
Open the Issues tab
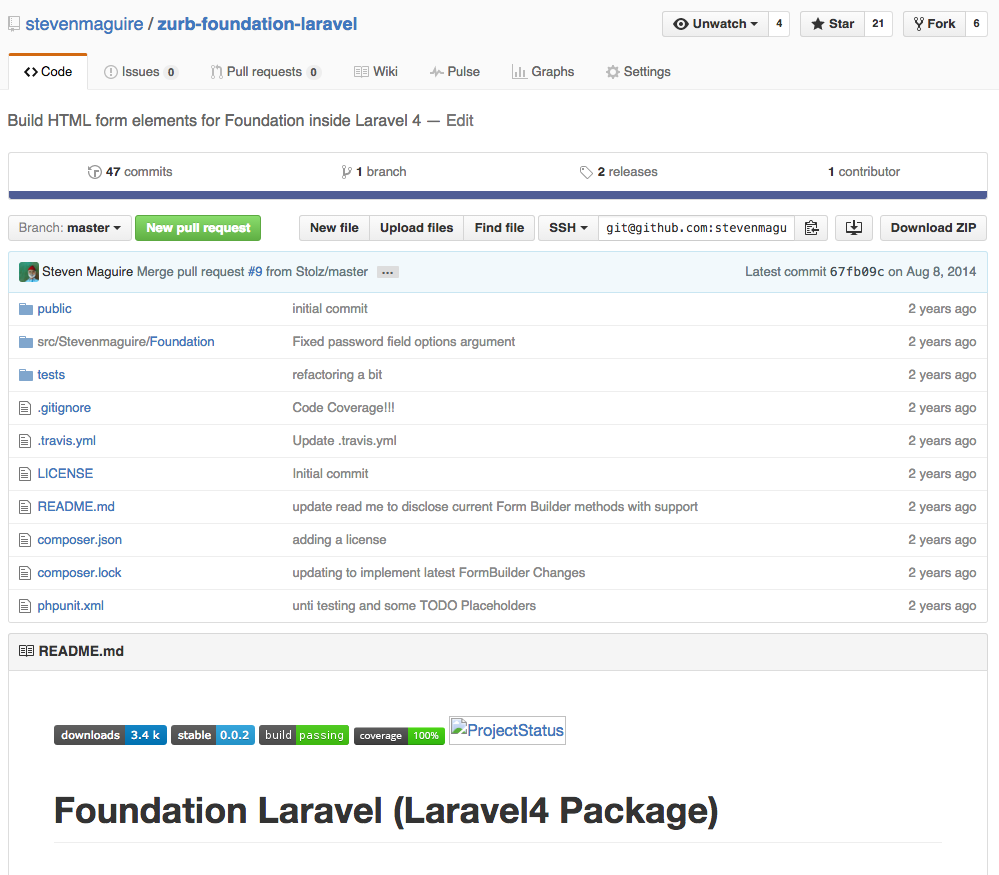pos(140,72)
